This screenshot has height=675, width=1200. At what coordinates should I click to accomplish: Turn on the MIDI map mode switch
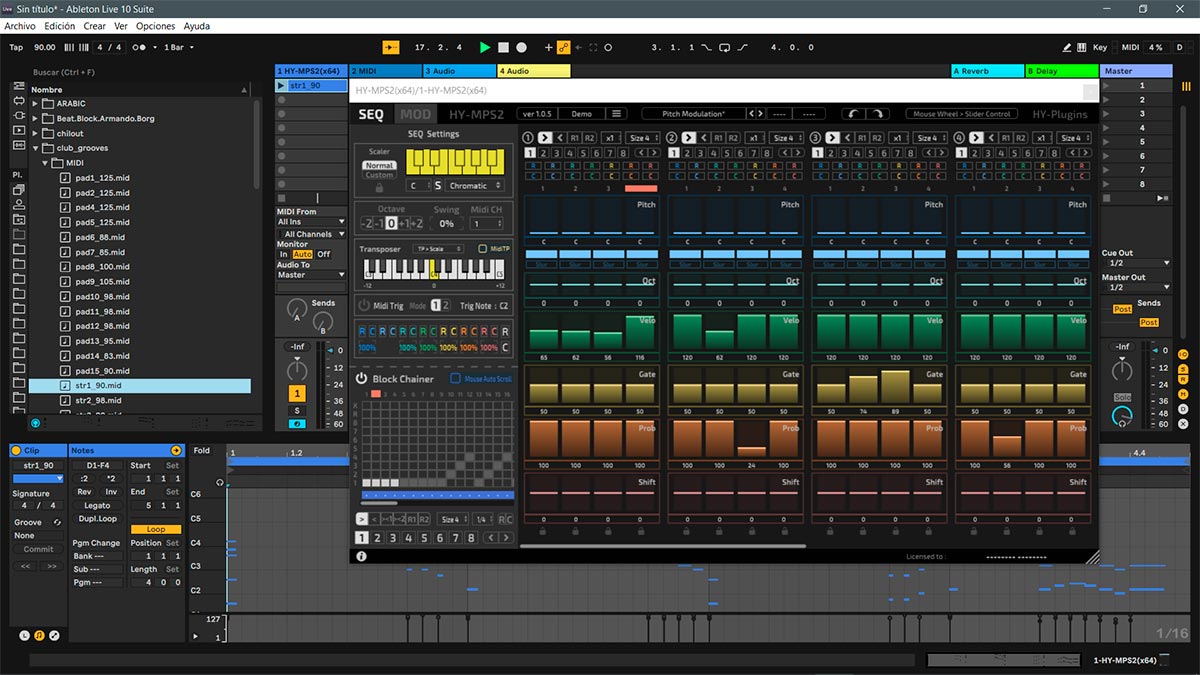(x=1130, y=47)
